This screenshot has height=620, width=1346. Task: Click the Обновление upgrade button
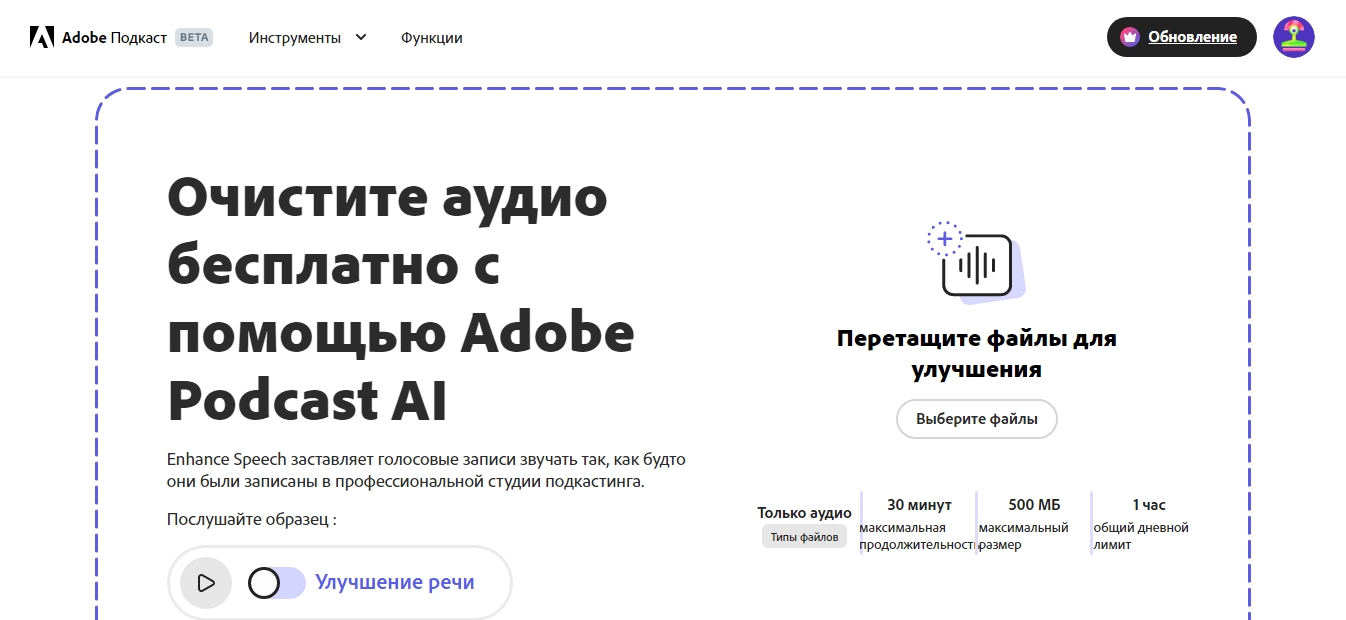click(1182, 37)
